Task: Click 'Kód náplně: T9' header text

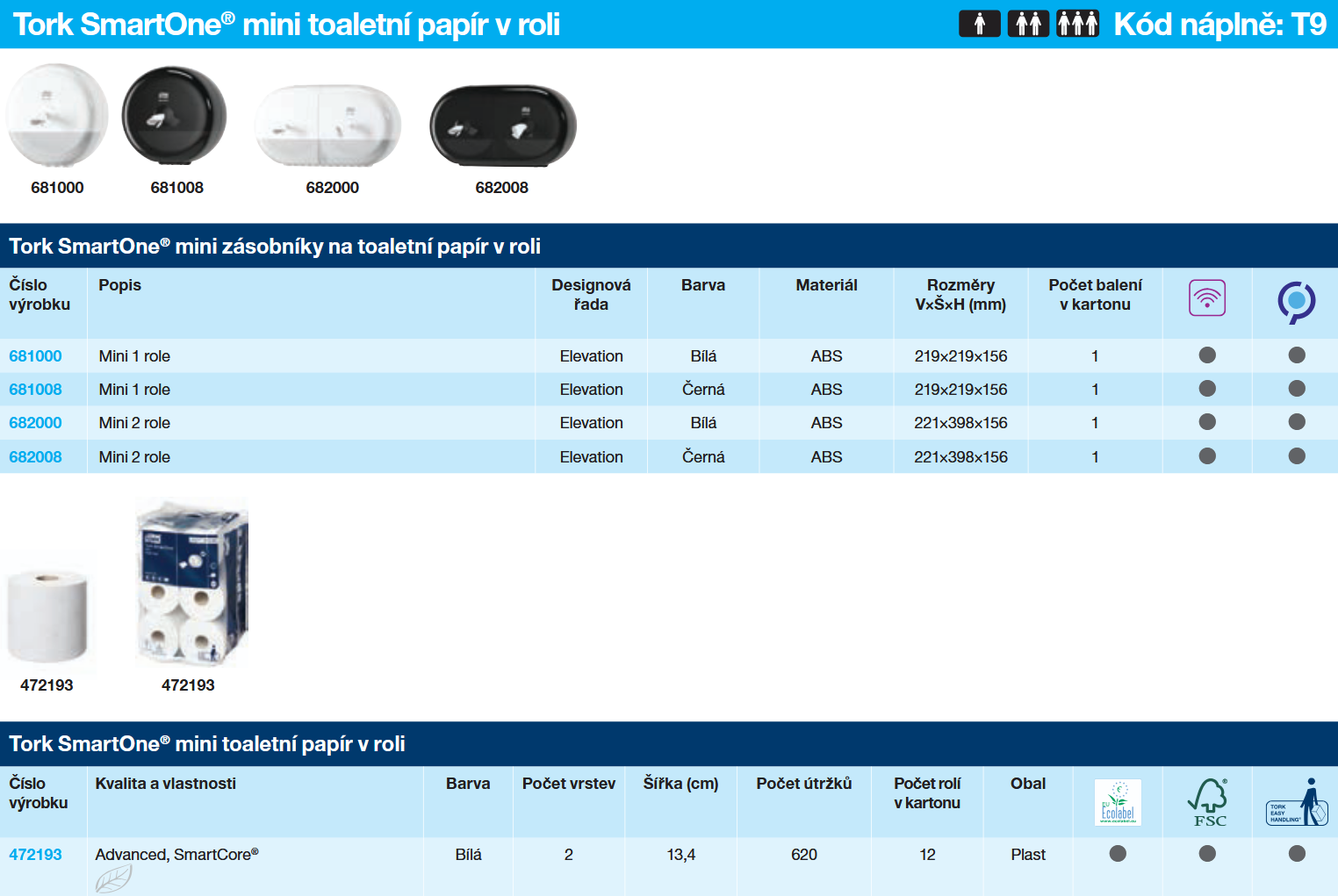Action: pos(1219,24)
